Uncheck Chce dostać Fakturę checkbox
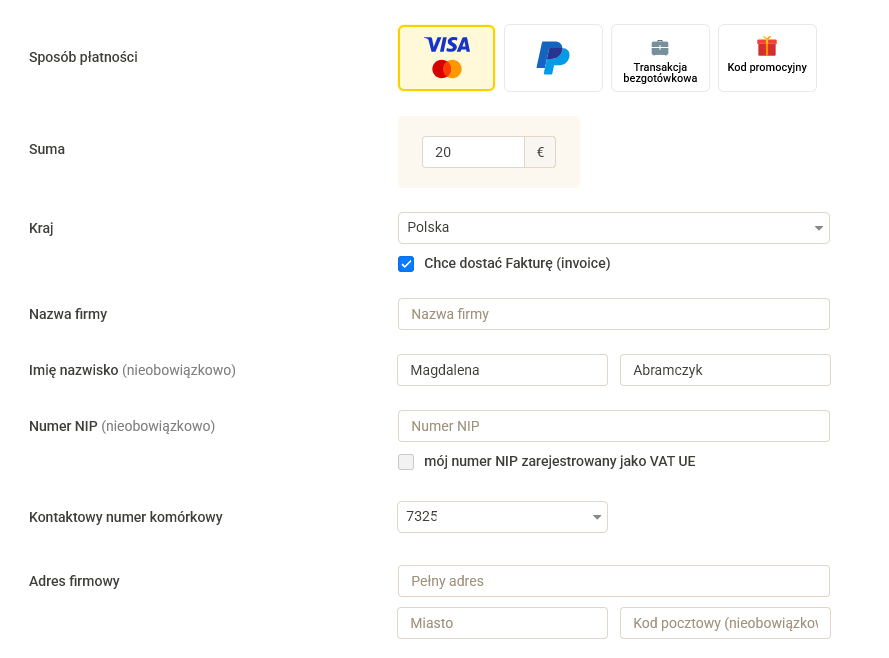Screen dimensions: 889x658 click(x=406, y=264)
